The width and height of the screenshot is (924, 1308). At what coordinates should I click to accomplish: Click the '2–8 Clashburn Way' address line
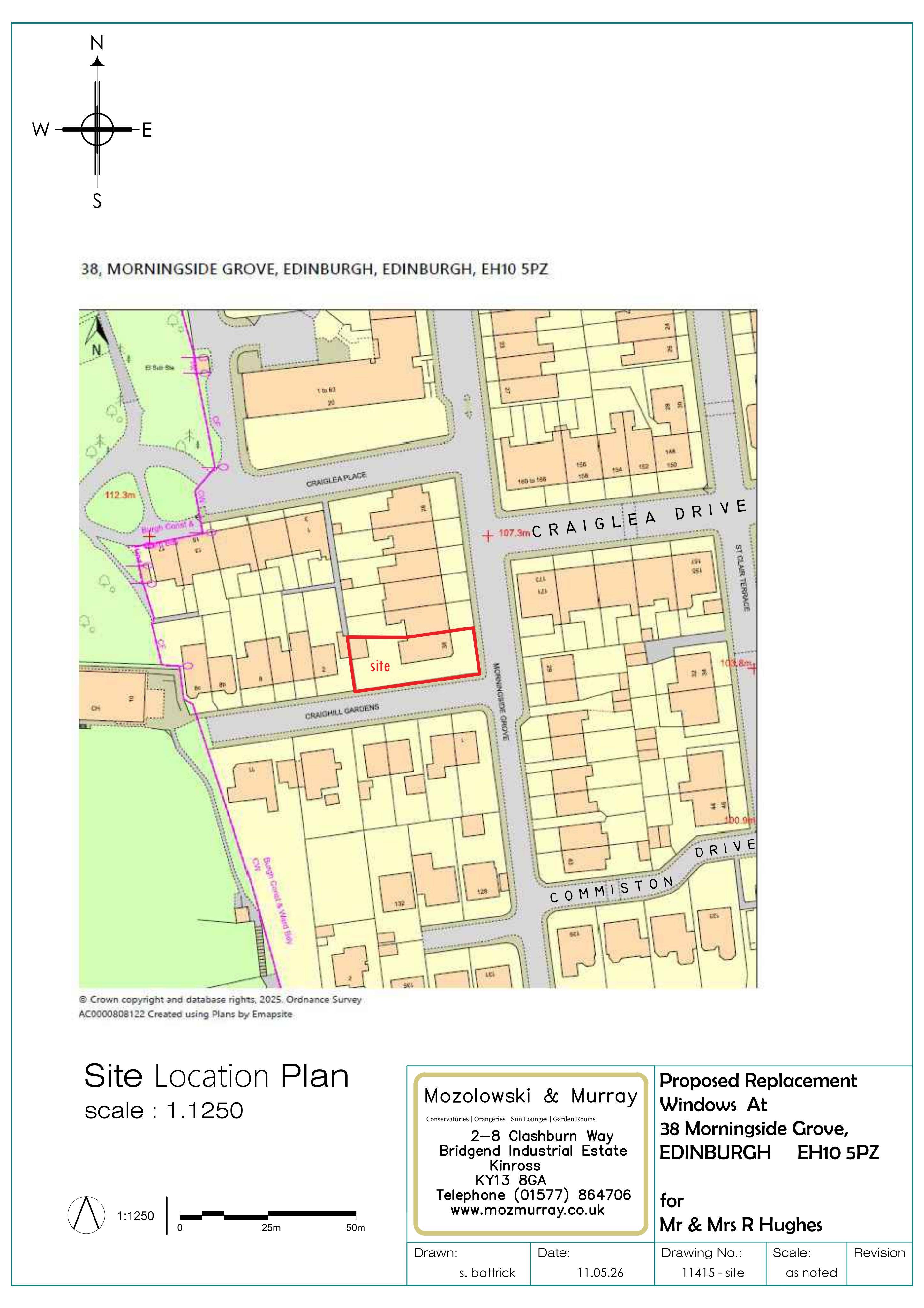point(542,1137)
